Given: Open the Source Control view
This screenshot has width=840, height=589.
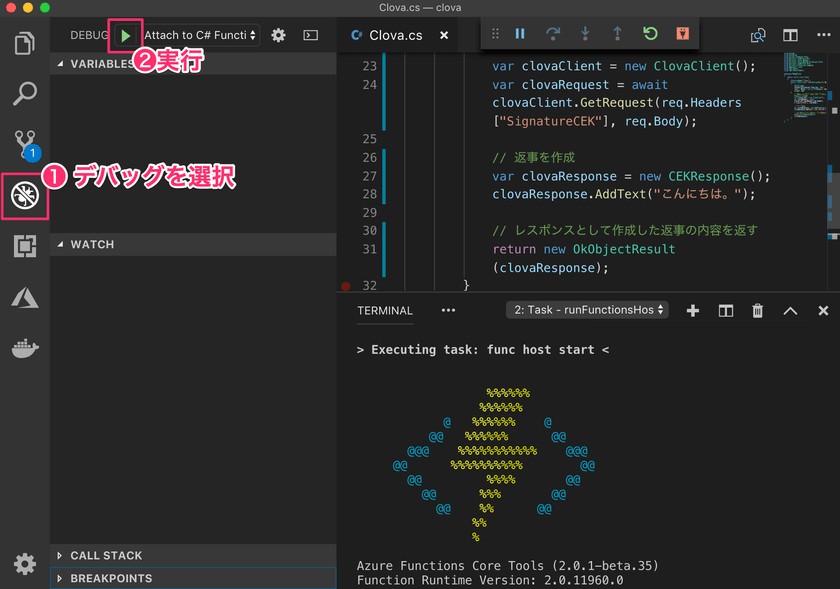Looking at the screenshot, I should click(x=24, y=143).
